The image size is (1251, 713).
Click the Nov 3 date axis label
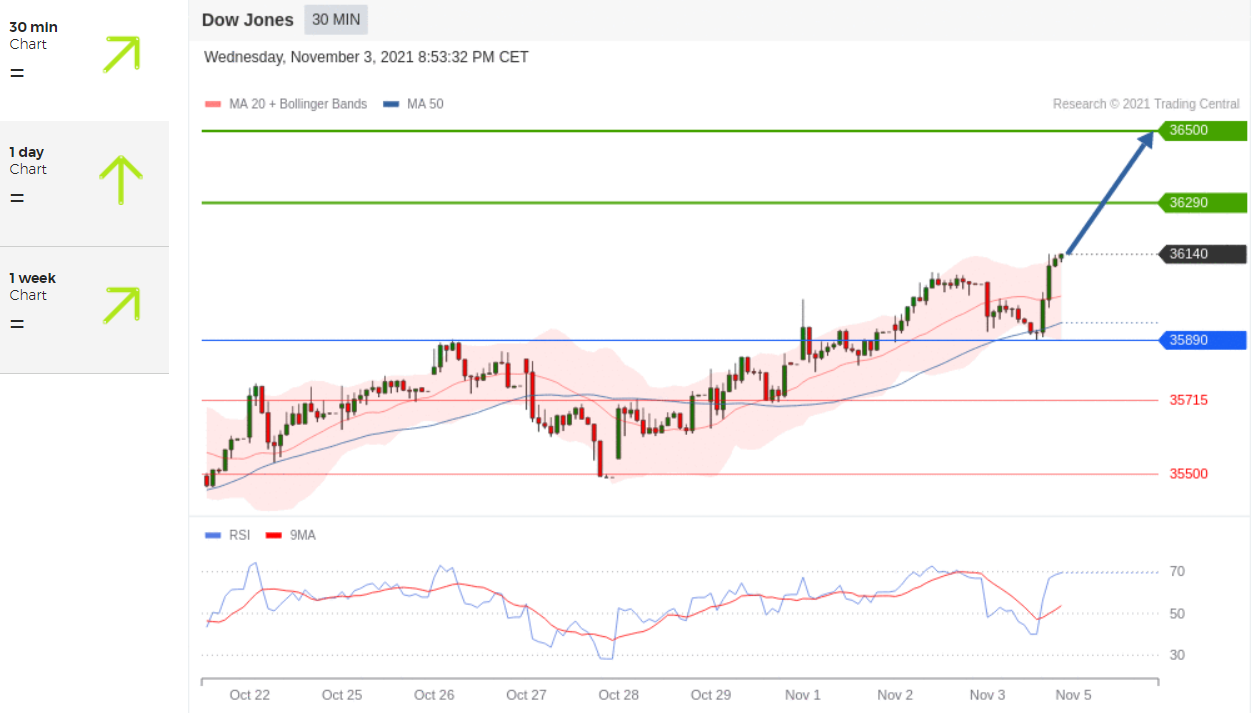click(x=987, y=695)
